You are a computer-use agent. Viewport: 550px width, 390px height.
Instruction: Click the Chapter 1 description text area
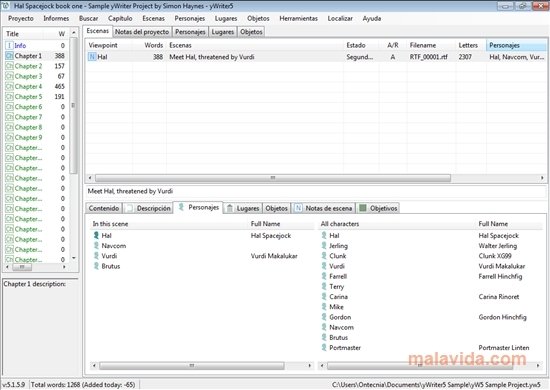(40, 328)
